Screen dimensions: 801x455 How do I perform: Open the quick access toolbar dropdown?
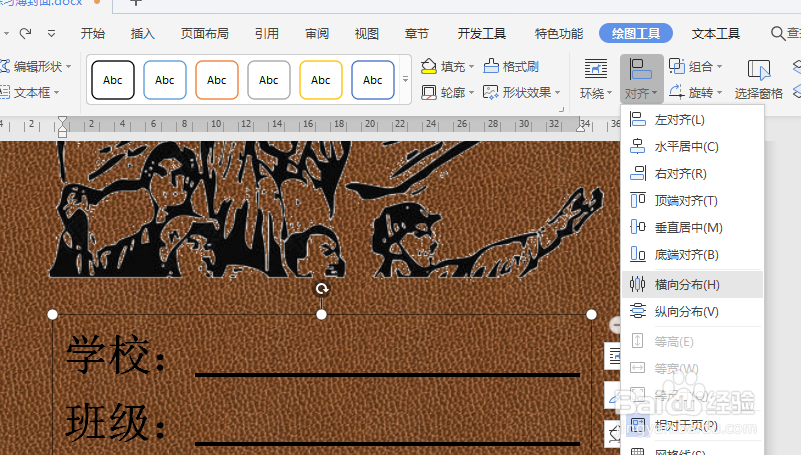(51, 34)
